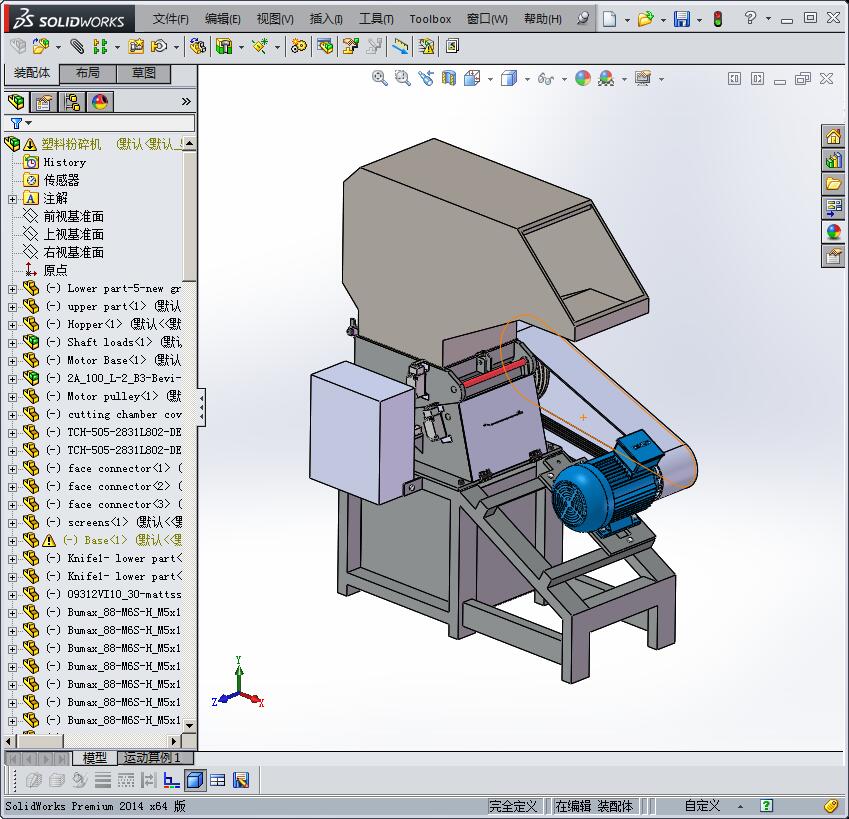This screenshot has height=819, width=849.
Task: Open the 工具(T) menu
Action: pos(376,19)
